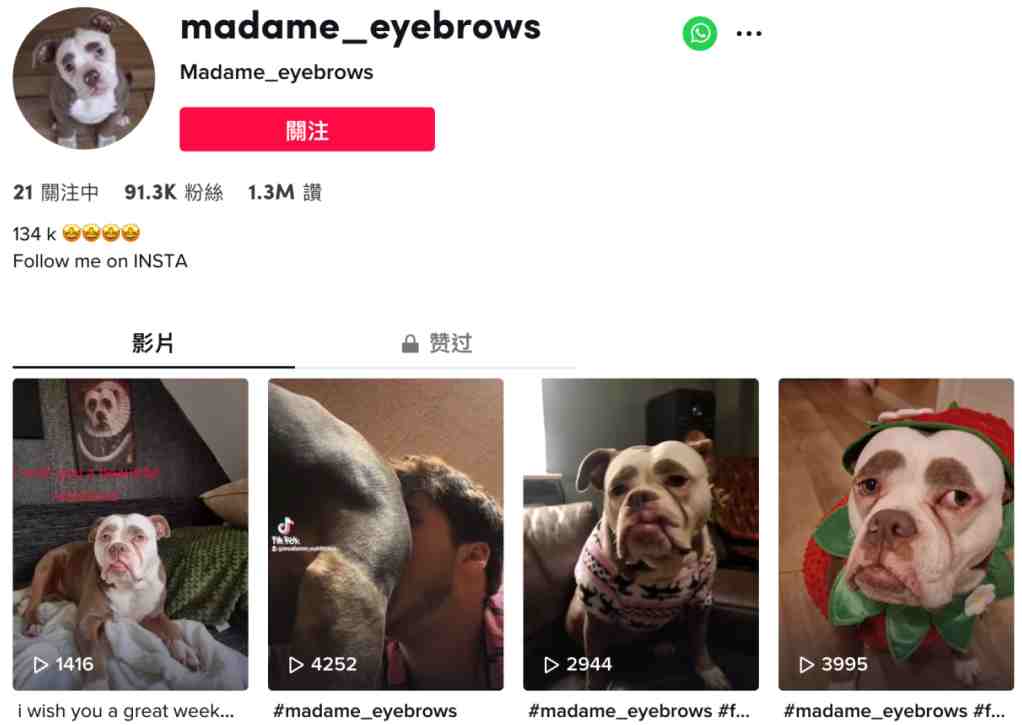1022x725 pixels.
Task: Switch to the 赞过 liked tab
Action: coord(436,343)
